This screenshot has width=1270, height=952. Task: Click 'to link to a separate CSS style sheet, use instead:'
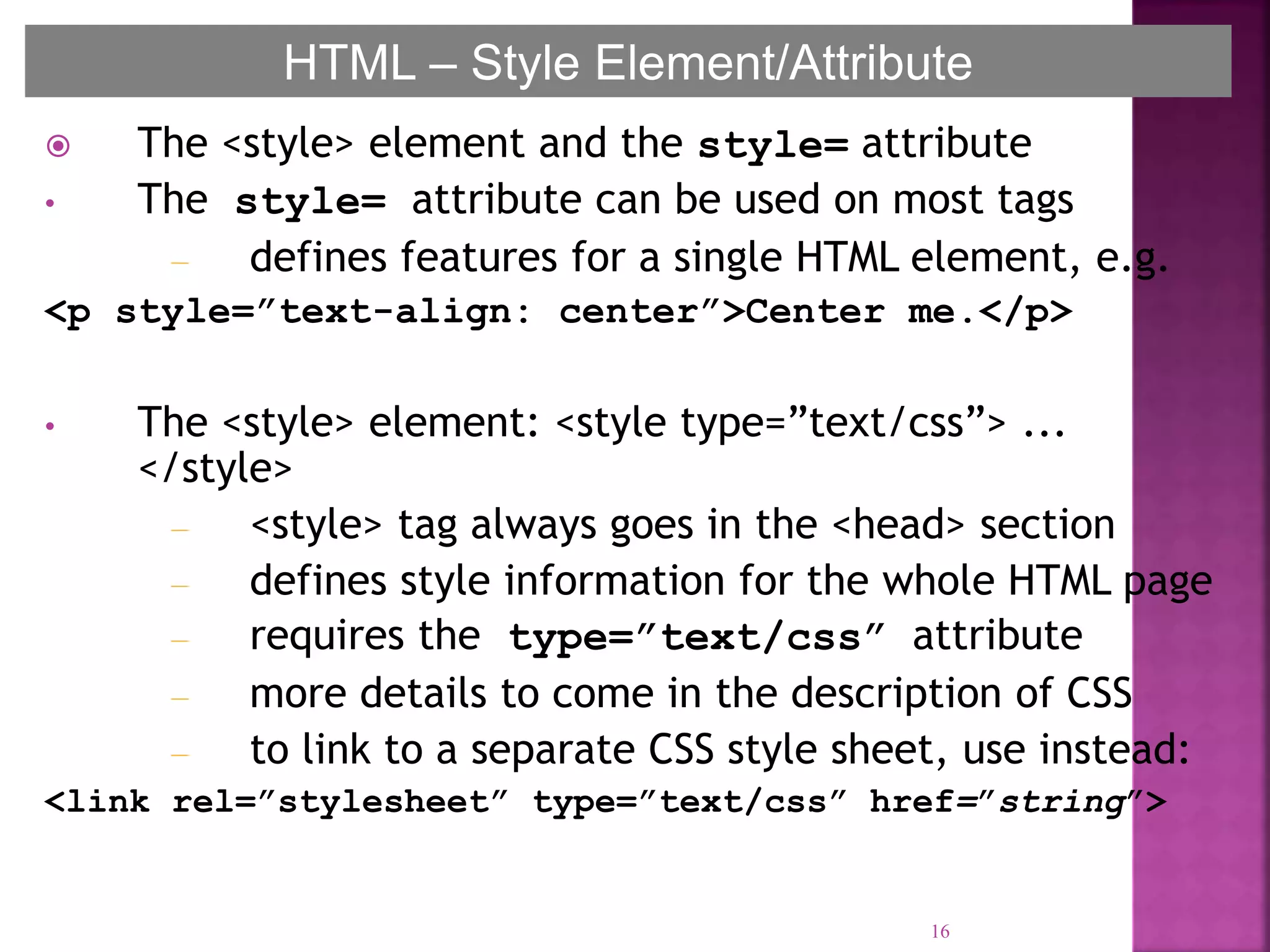point(719,750)
